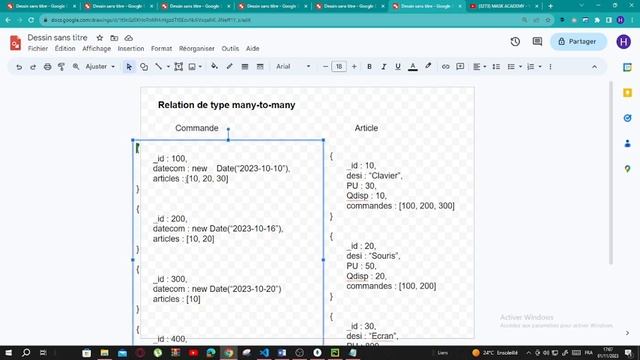The height and width of the screenshot is (360, 640).
Task: Toggle Underline formatting
Action: 398,67
